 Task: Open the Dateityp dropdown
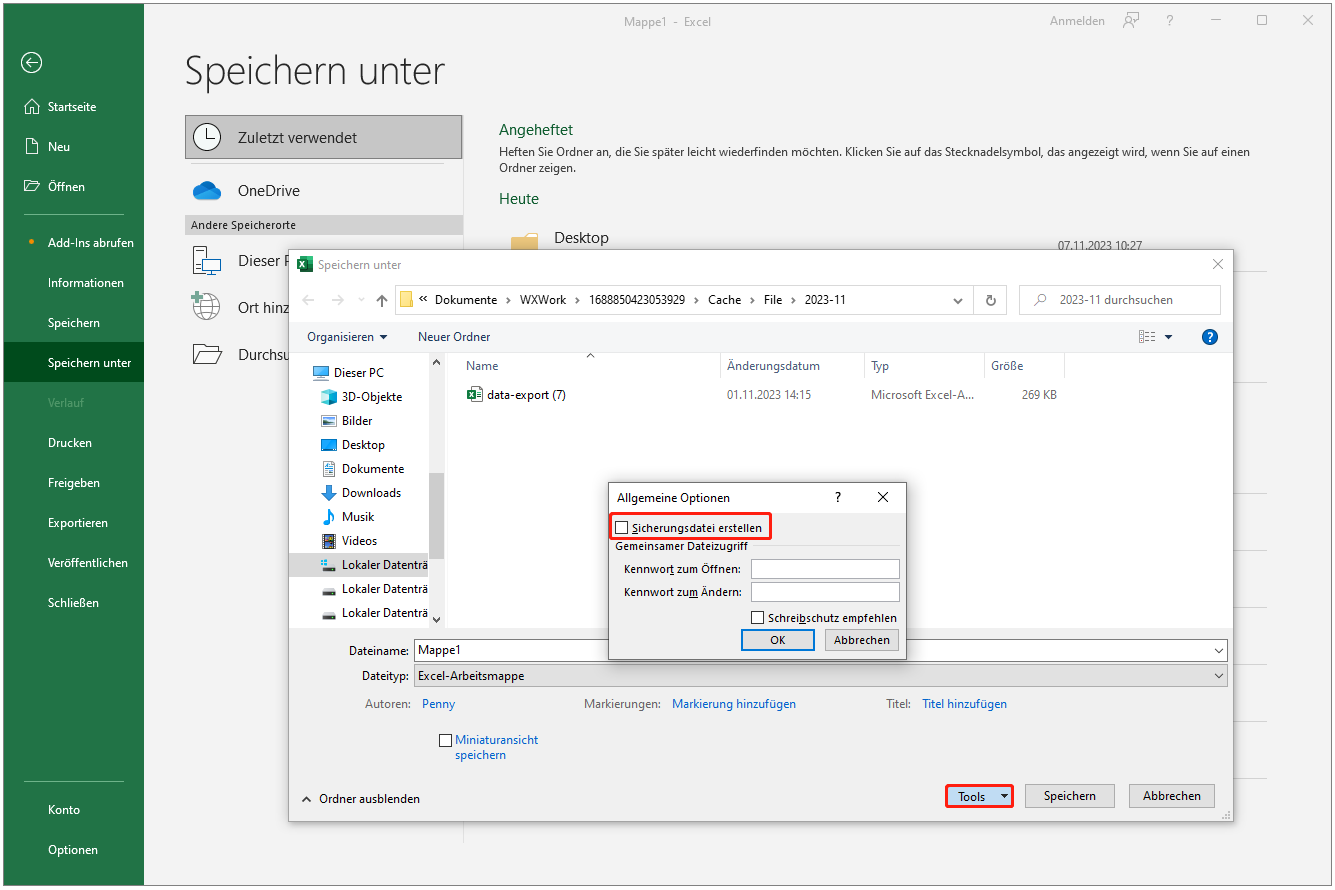click(x=820, y=676)
